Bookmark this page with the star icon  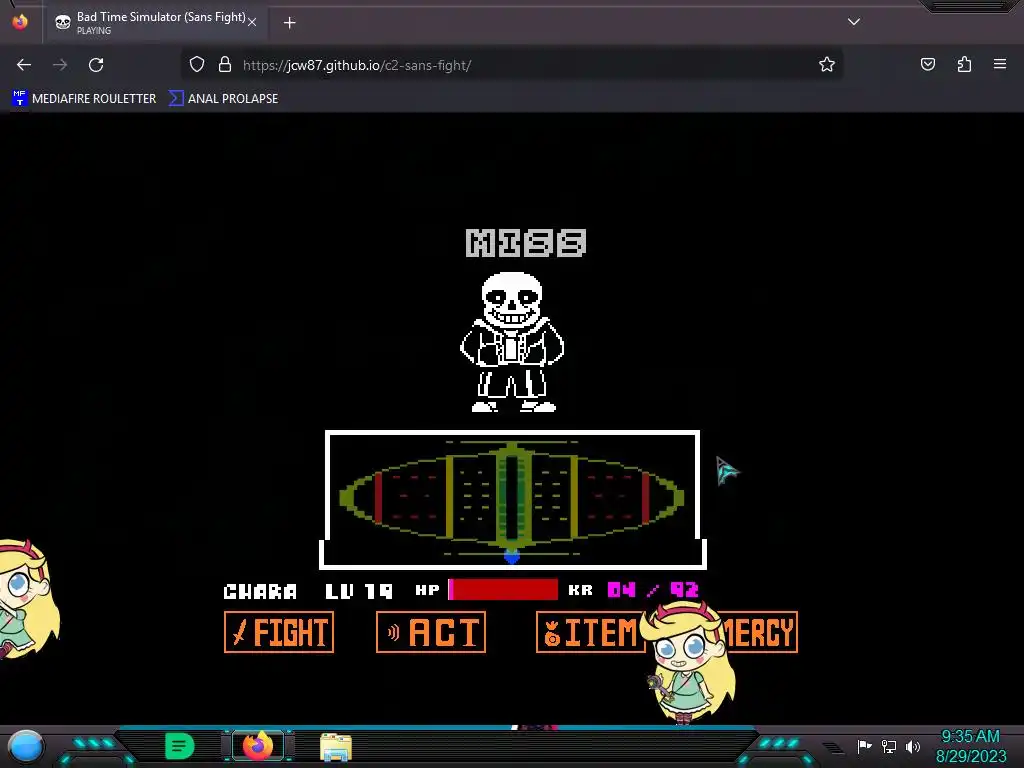click(827, 64)
